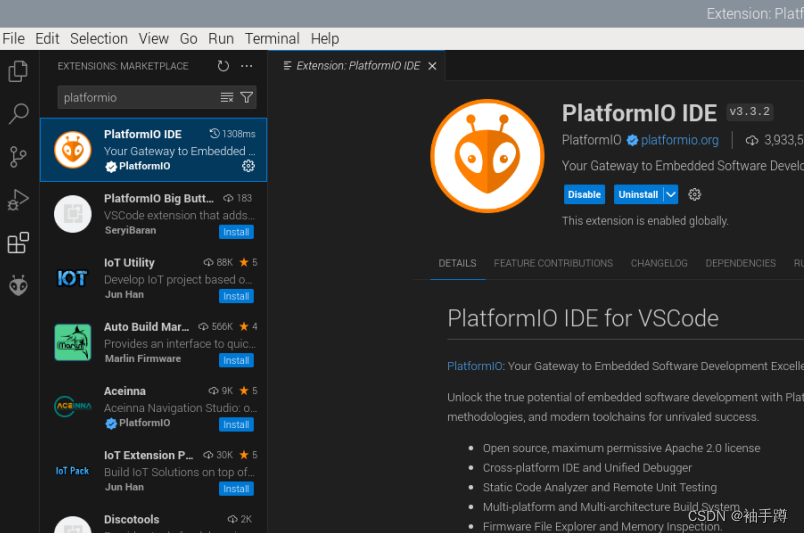Open the Source Control view

[x=18, y=156]
